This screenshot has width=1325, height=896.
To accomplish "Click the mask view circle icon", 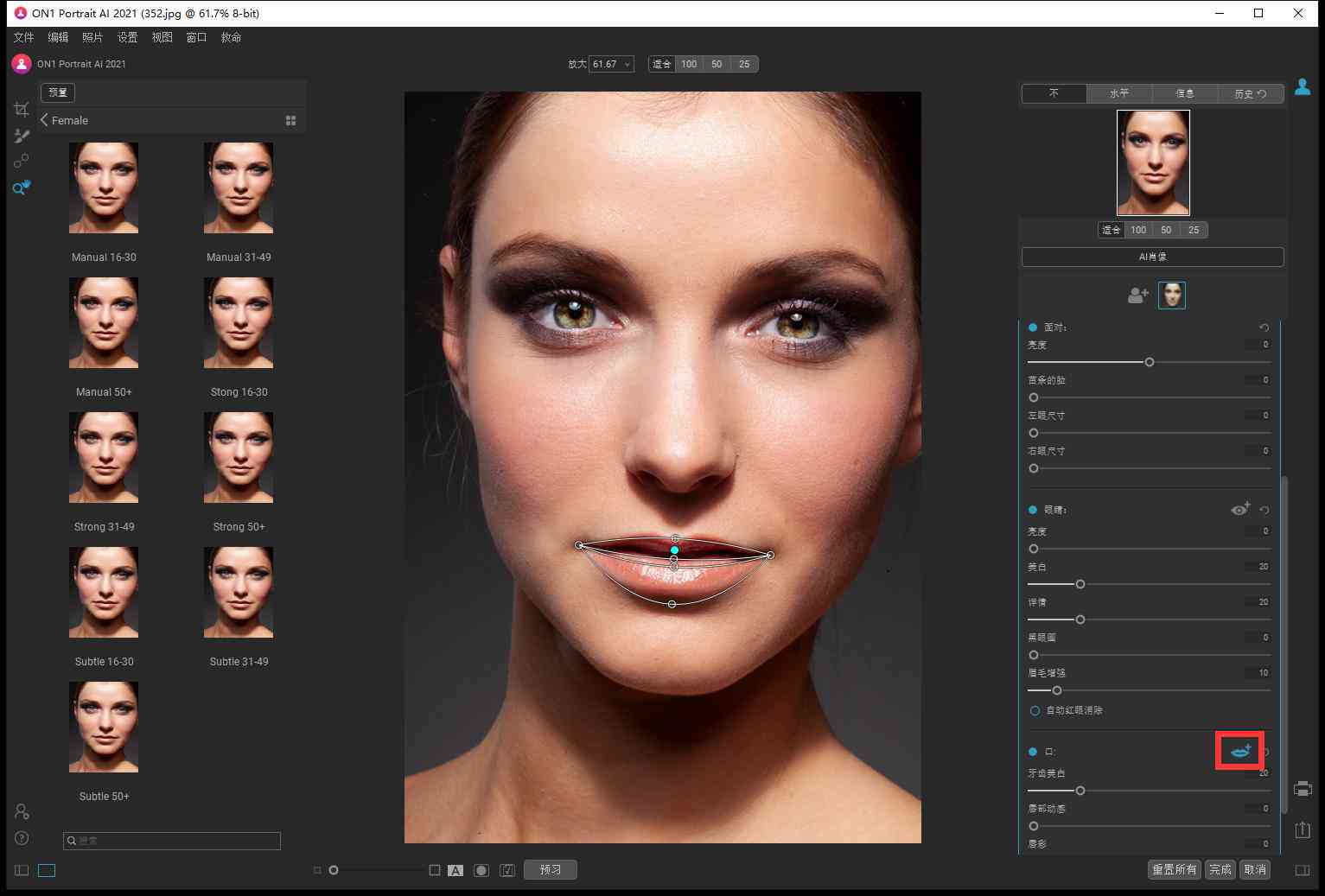I will pos(481,870).
